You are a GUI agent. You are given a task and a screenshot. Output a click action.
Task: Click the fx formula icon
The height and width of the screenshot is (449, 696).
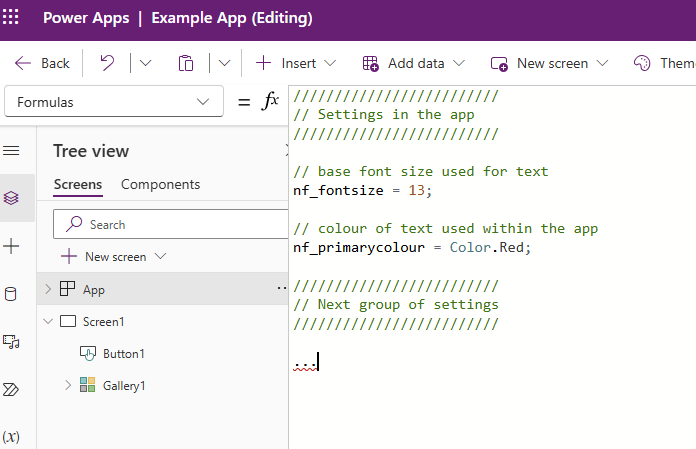pyautogui.click(x=270, y=101)
